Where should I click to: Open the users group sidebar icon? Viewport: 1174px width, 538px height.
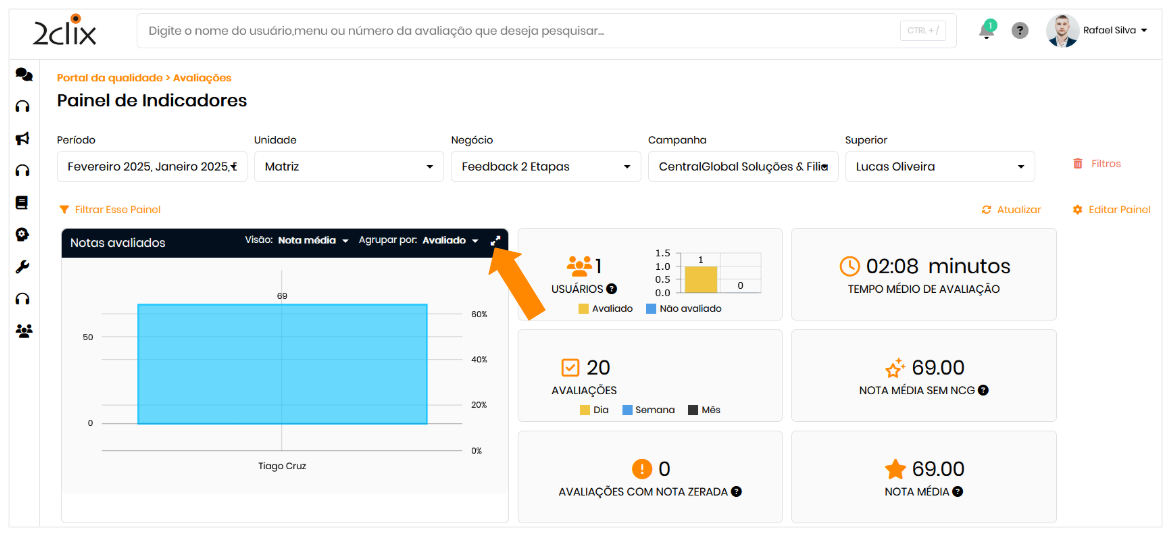point(23,330)
